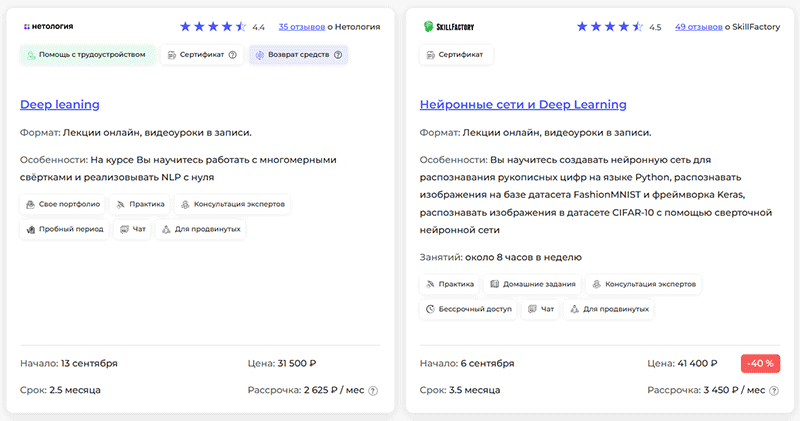Click Практика tag in Нетология card
Image resolution: width=800 pixels, height=421 pixels.
coord(140,204)
